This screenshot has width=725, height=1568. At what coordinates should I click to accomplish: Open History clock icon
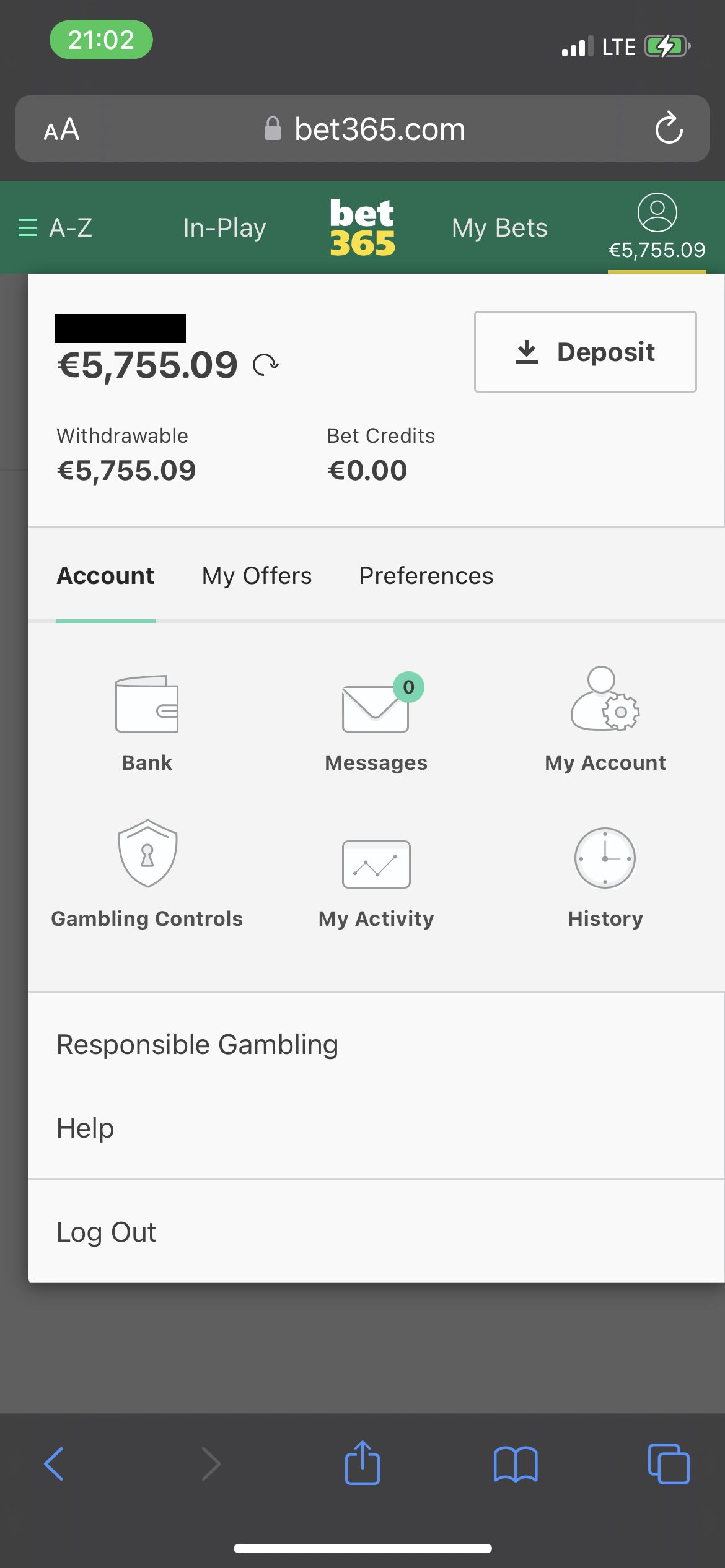coord(605,858)
